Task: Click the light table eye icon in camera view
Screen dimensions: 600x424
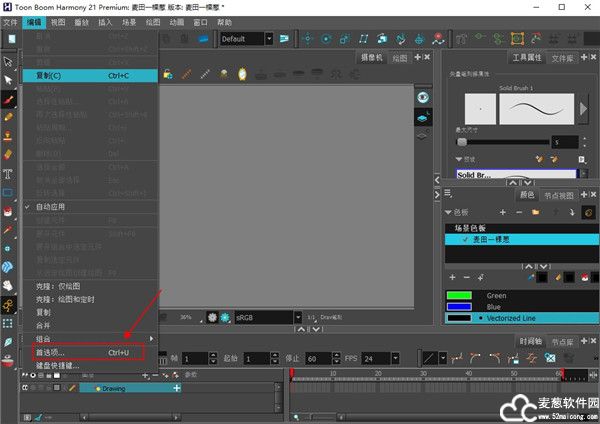Action: 423,97
